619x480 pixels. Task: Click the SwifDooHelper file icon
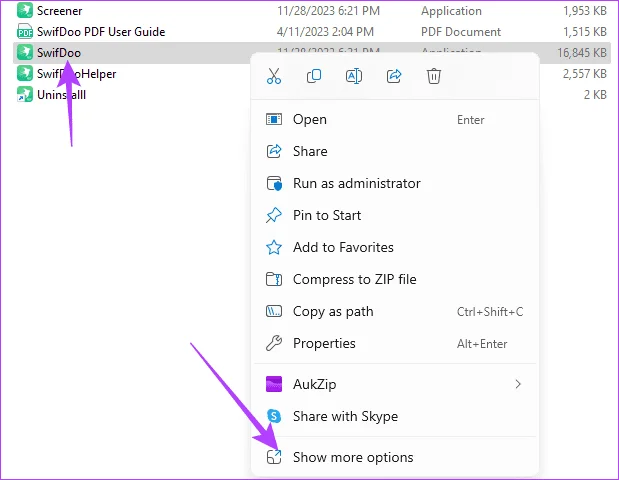25,73
